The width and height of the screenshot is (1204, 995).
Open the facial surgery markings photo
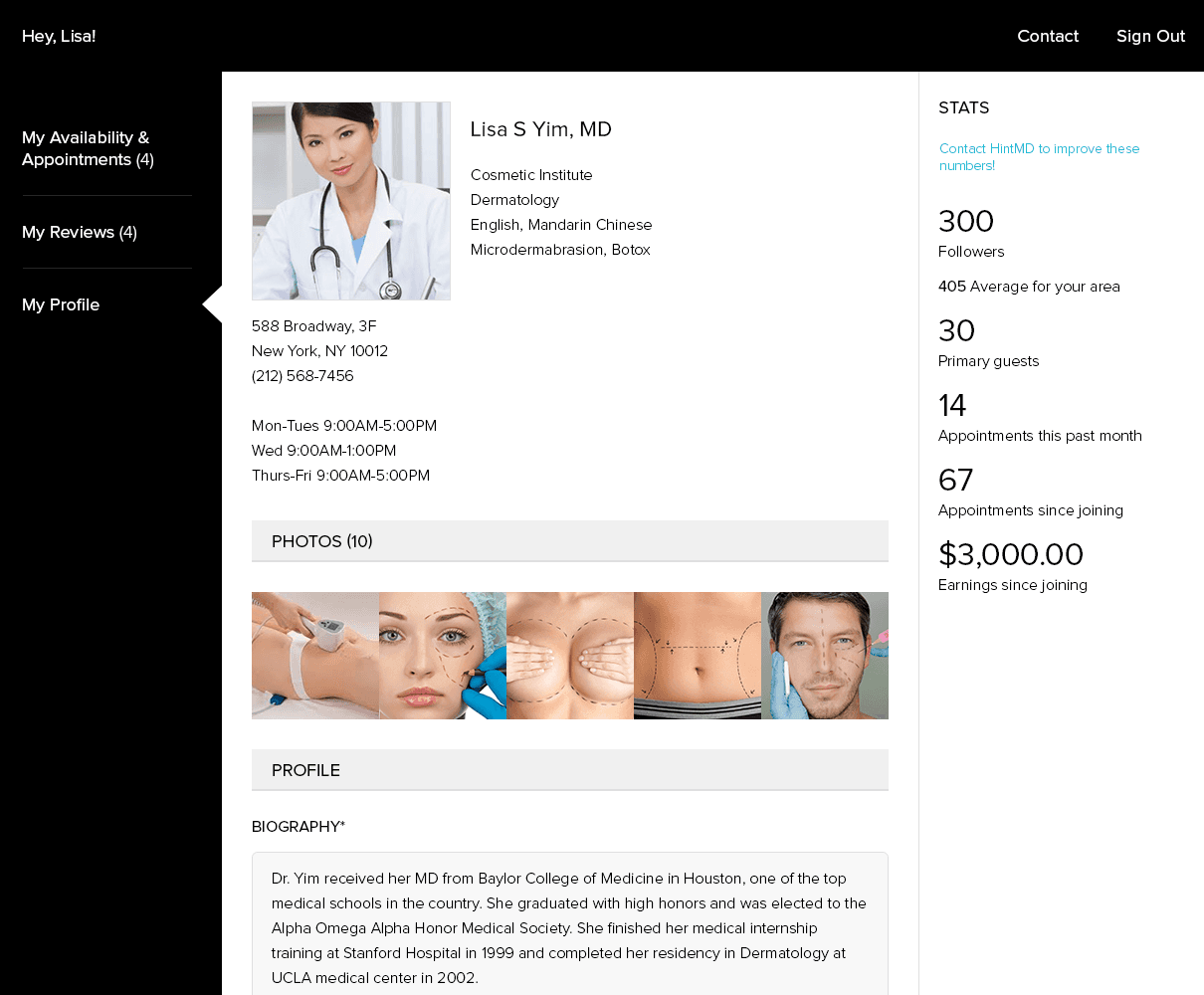(442, 655)
